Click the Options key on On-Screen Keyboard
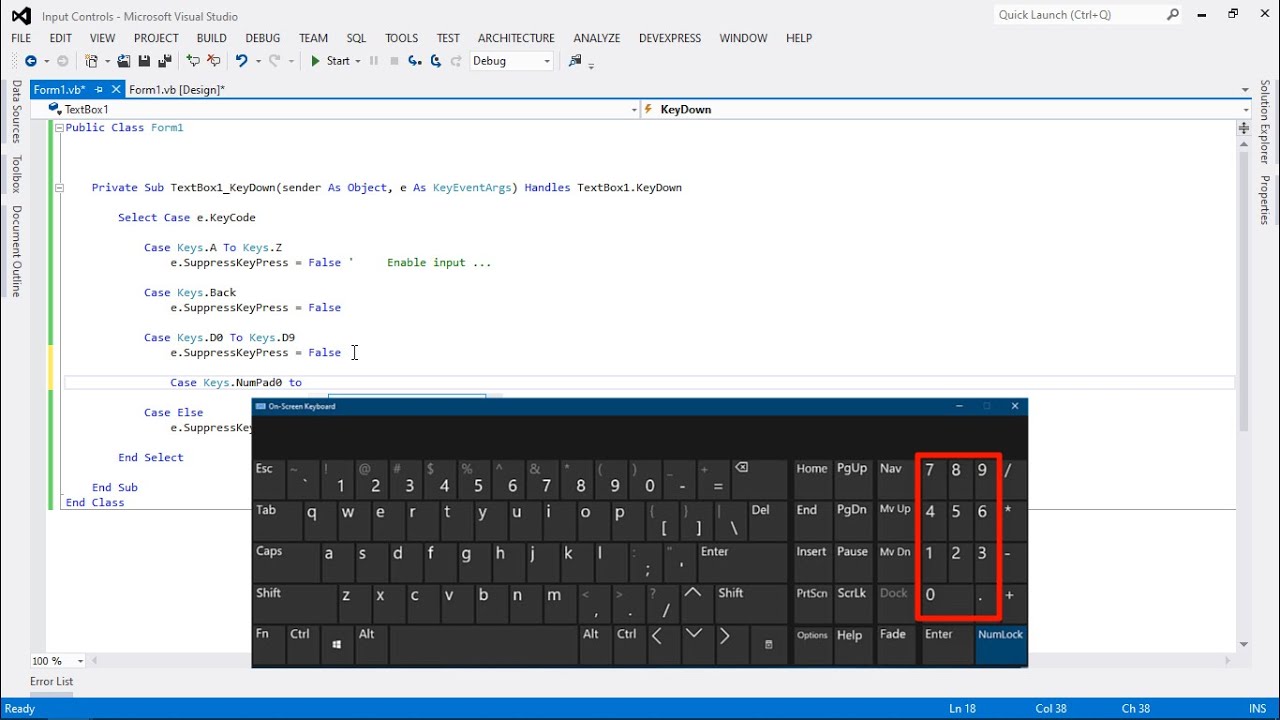The width and height of the screenshot is (1280, 720). click(812, 645)
